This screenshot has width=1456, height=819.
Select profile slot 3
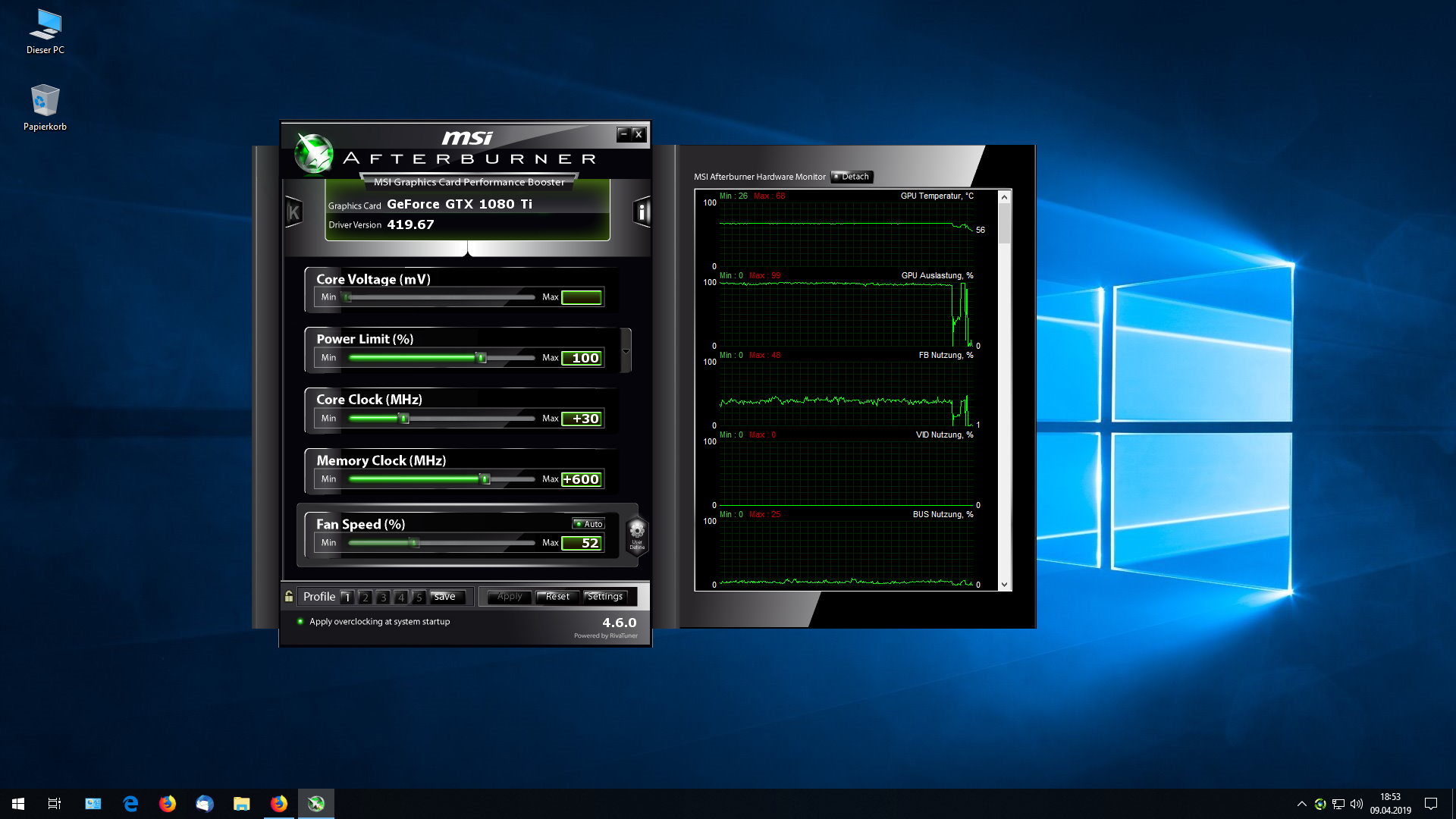[383, 597]
